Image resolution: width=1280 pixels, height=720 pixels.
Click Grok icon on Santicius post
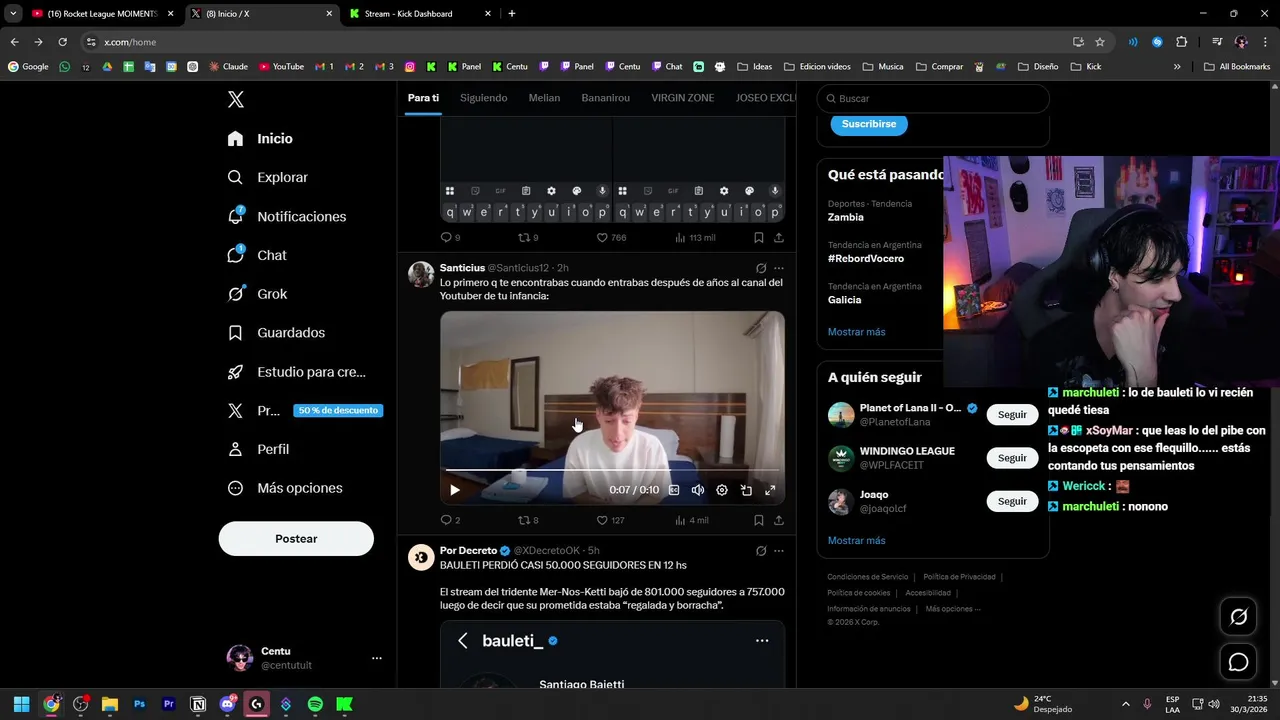(760, 268)
